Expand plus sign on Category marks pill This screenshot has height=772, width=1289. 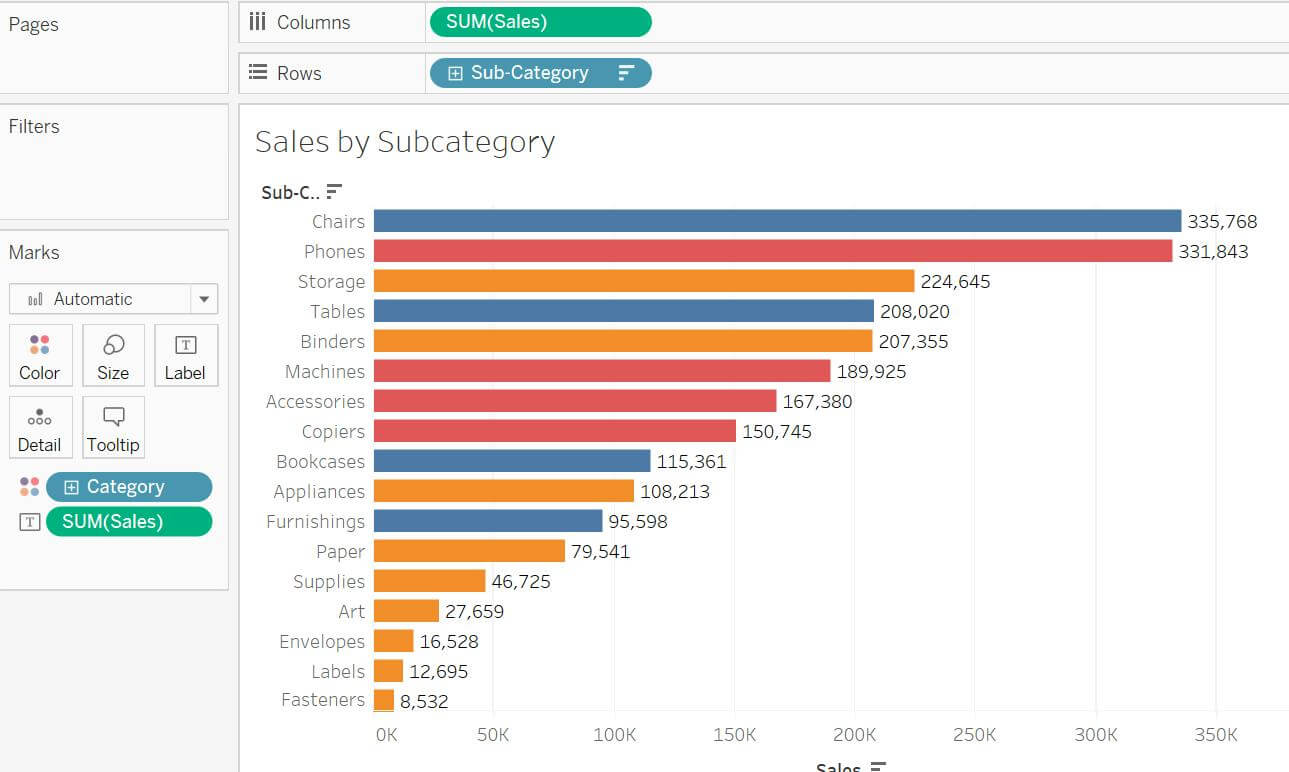tap(71, 487)
